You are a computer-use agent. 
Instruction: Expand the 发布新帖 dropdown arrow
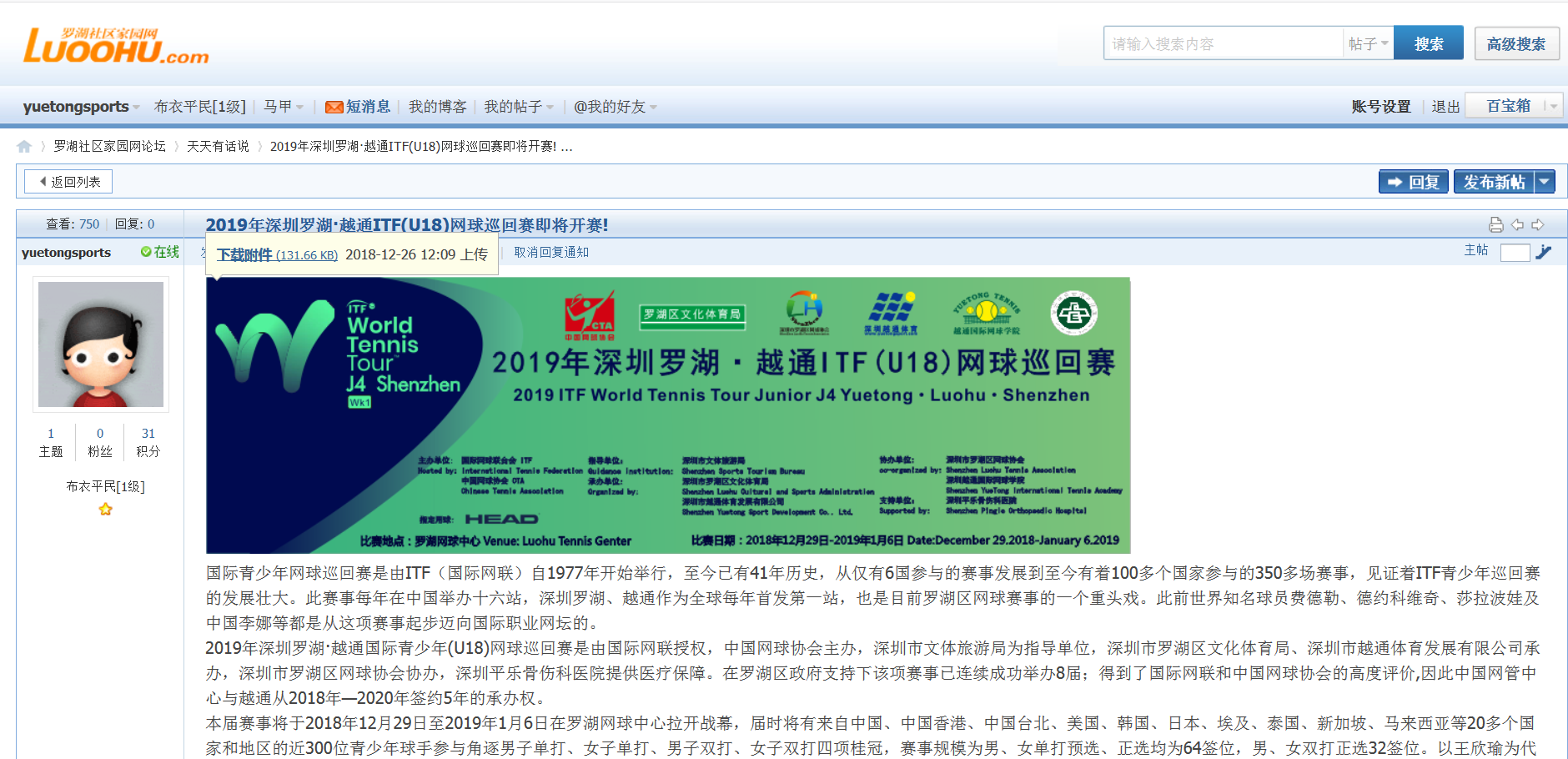pyautogui.click(x=1545, y=182)
